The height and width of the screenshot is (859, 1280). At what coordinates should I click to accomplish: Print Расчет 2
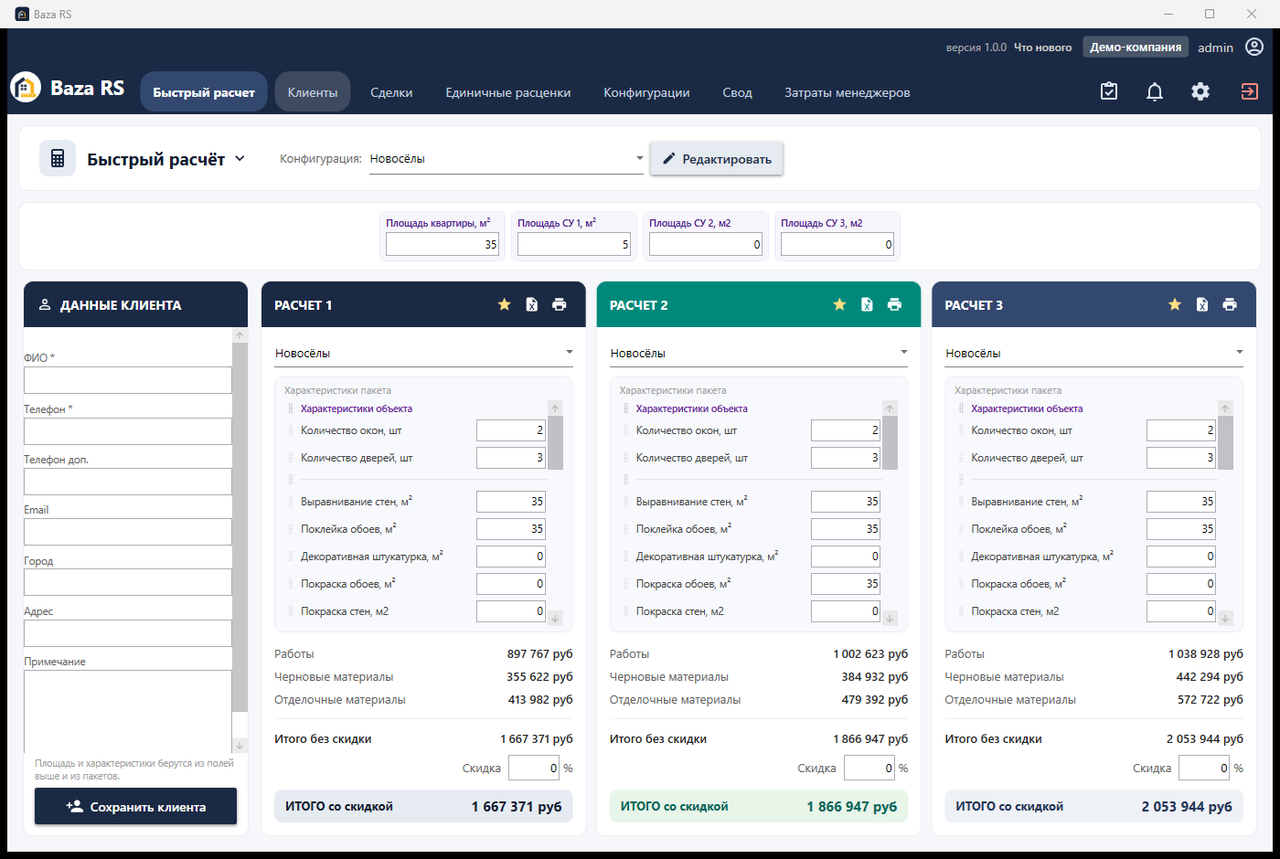894,305
